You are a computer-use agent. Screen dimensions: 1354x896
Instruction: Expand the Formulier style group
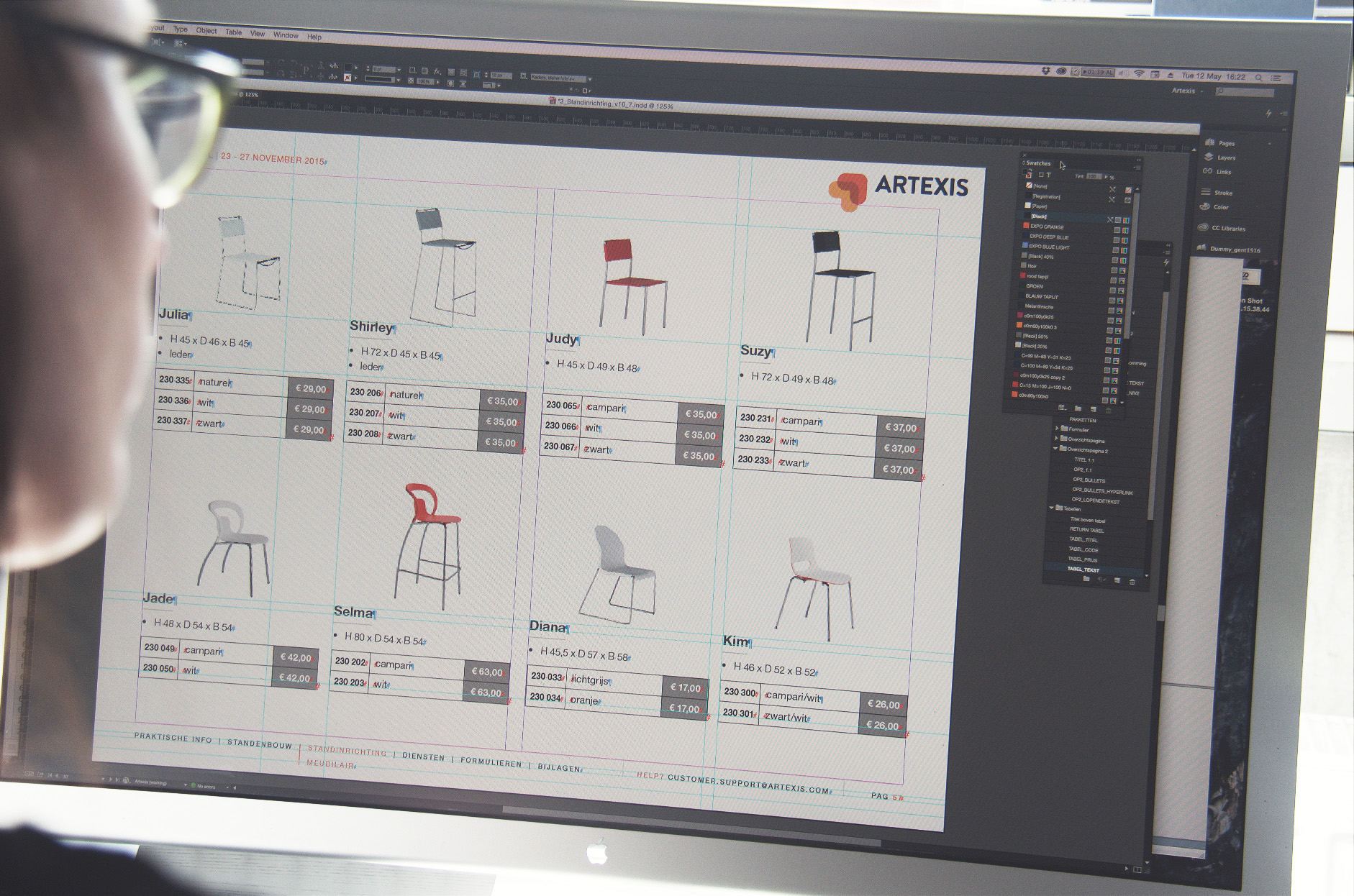click(x=1057, y=428)
